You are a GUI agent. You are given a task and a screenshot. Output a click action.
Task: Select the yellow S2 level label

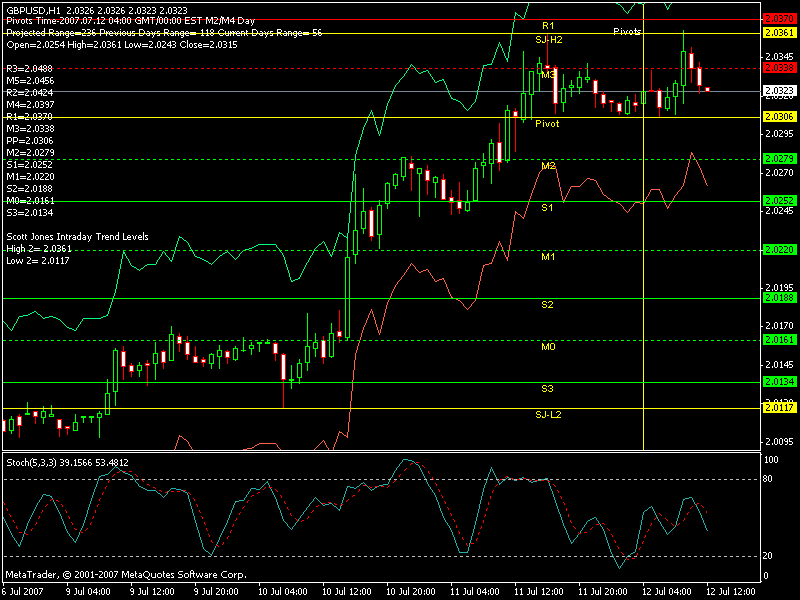pyautogui.click(x=547, y=304)
